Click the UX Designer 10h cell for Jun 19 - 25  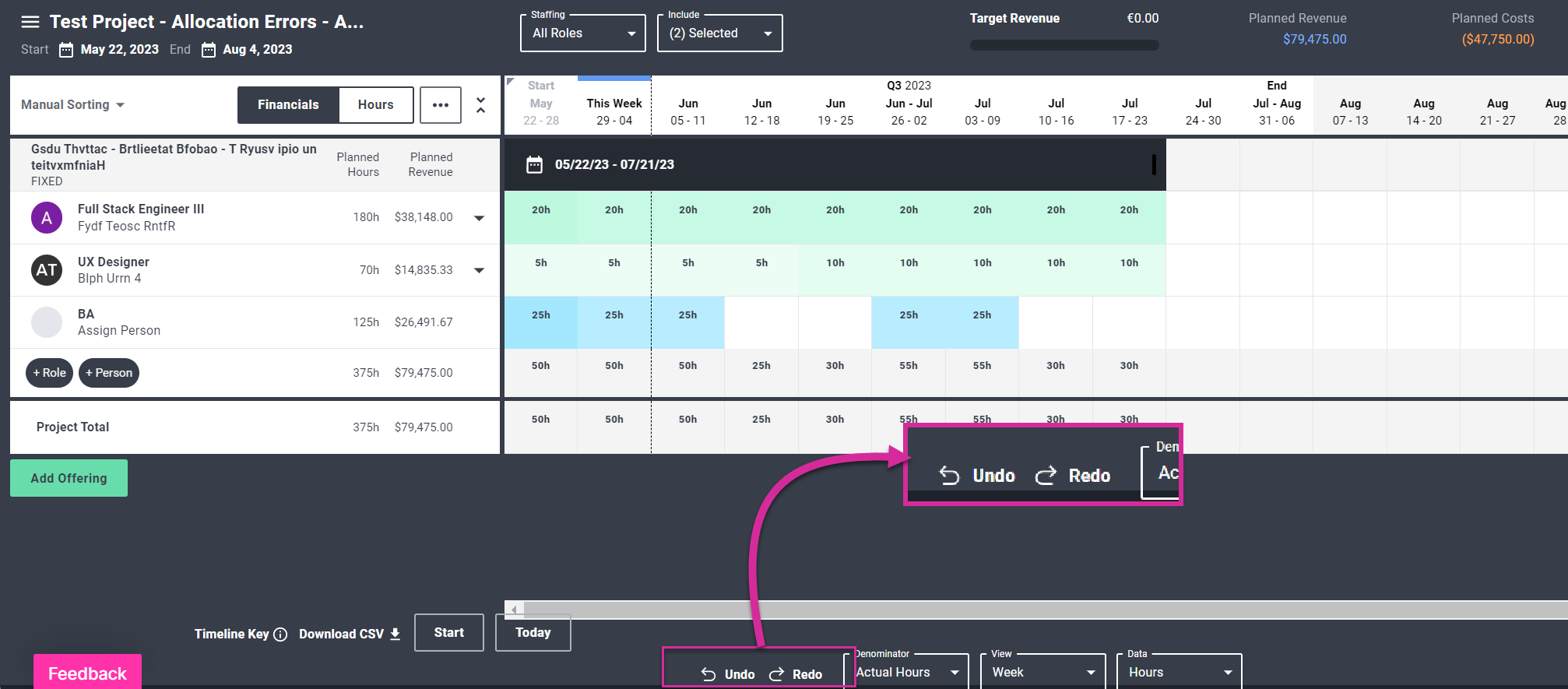835,270
